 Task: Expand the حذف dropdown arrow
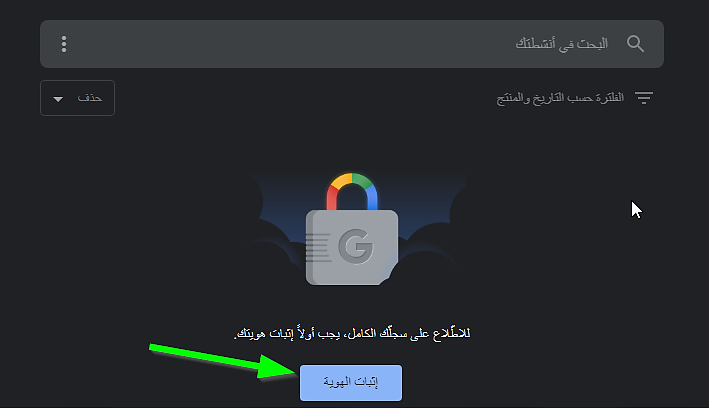click(58, 99)
